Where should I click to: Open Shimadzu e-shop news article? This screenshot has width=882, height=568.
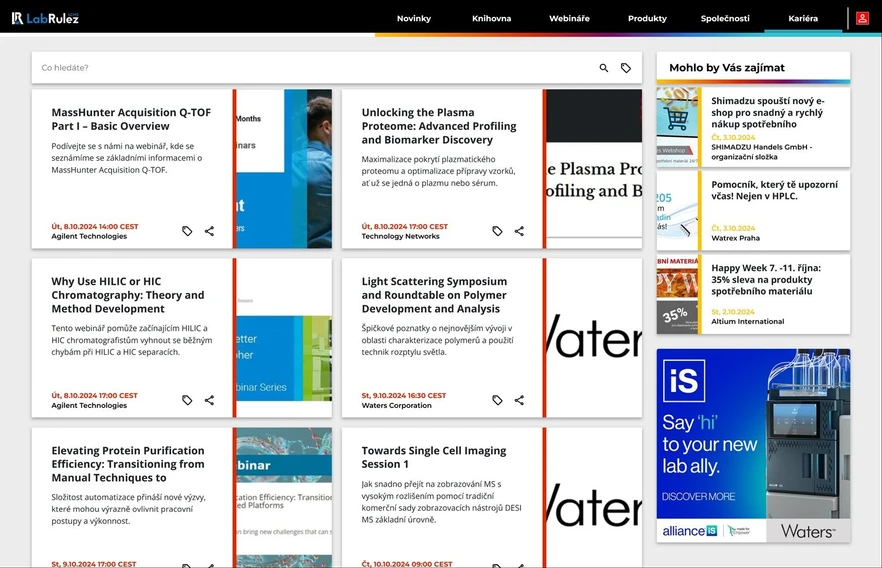pyautogui.click(x=768, y=112)
